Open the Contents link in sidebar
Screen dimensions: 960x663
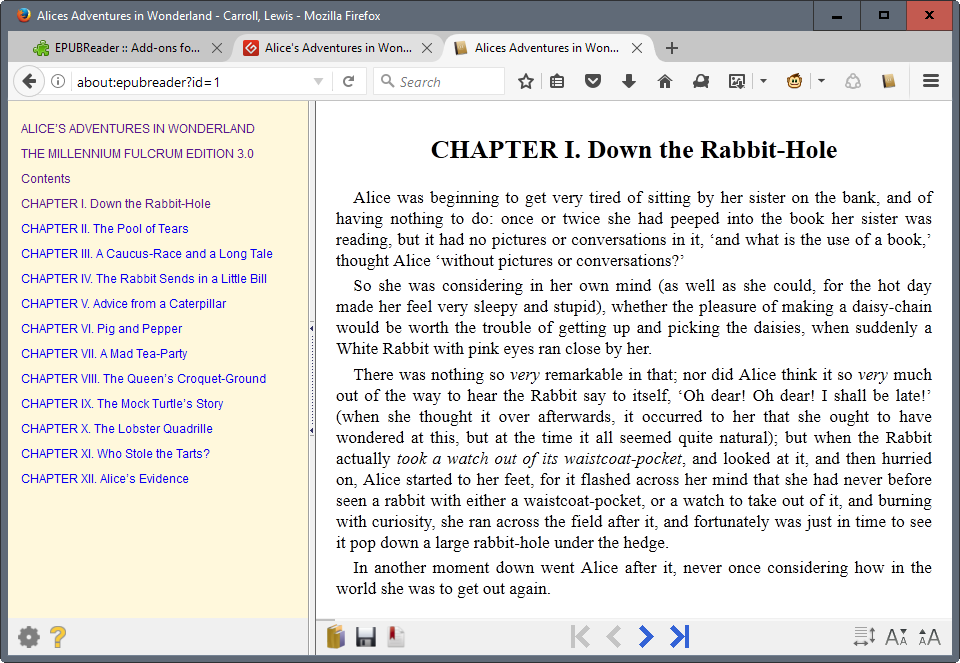[46, 179]
